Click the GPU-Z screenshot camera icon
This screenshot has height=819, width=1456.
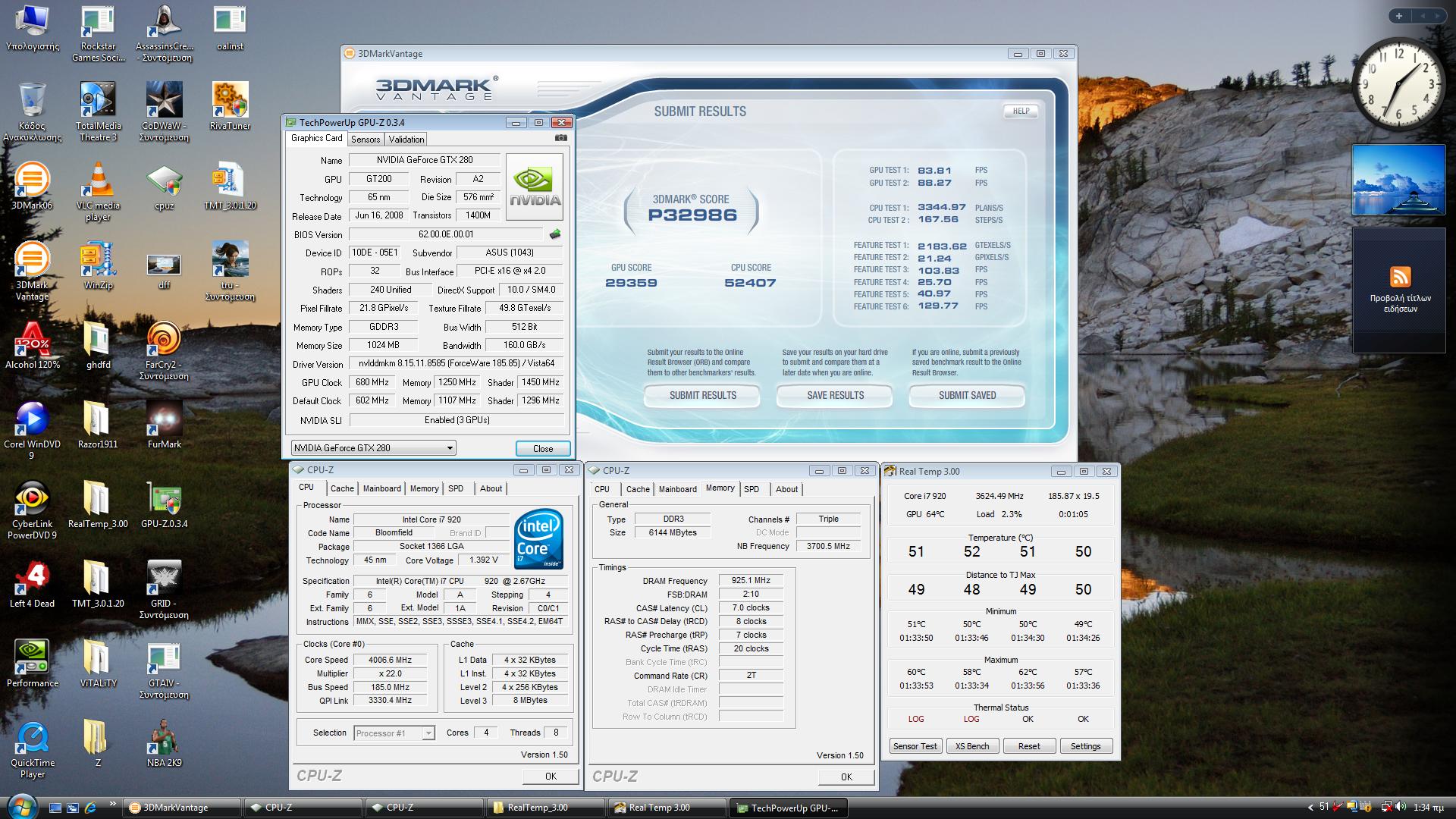pyautogui.click(x=561, y=138)
